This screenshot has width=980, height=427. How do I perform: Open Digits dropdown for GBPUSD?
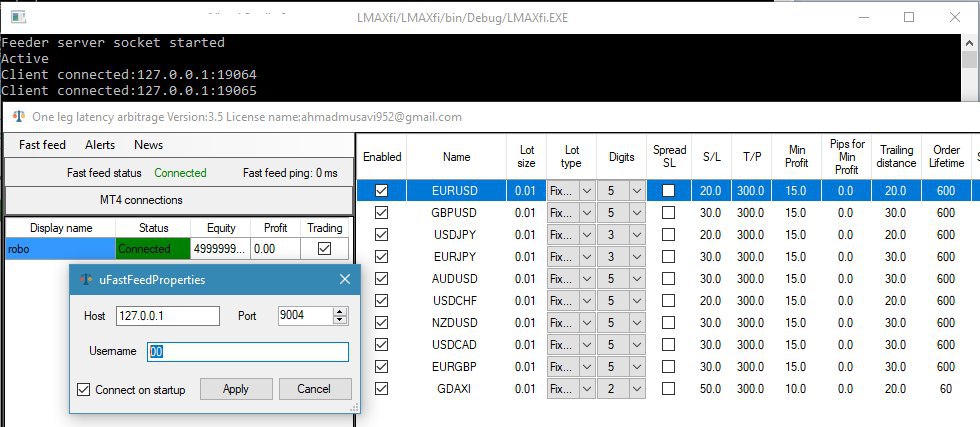pyautogui.click(x=637, y=213)
